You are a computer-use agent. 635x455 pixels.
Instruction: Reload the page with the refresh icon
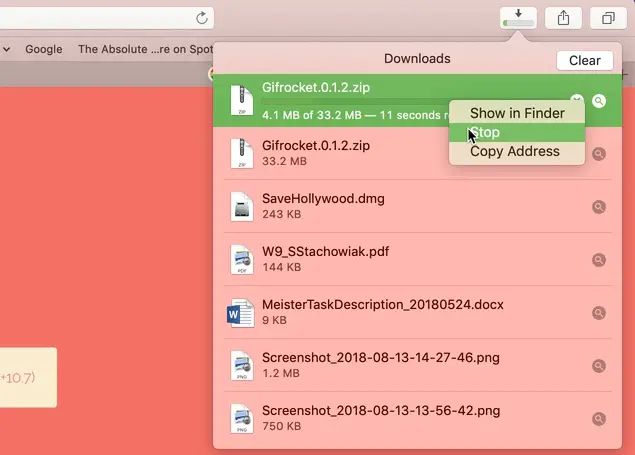click(202, 18)
